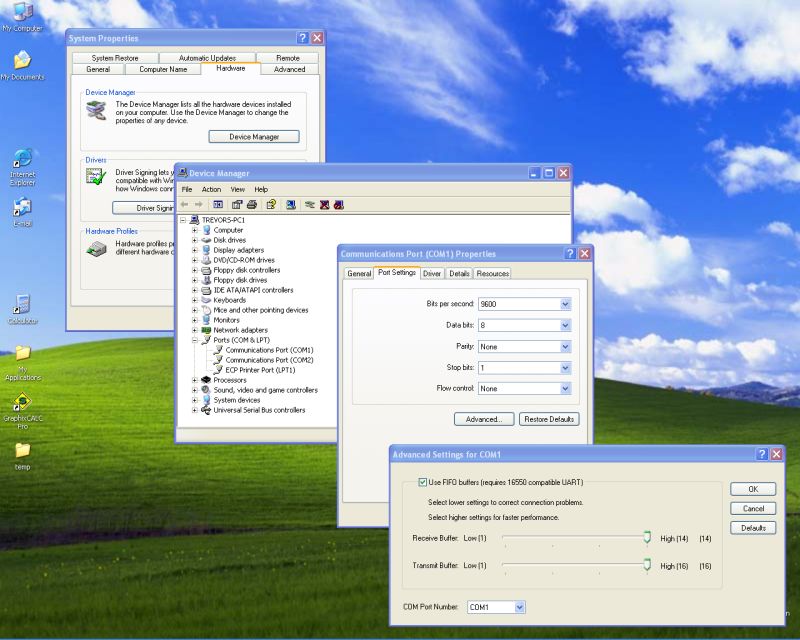The height and width of the screenshot is (640, 800).
Task: Click Cancel in Advanced Settings for COM1
Action: click(753, 508)
